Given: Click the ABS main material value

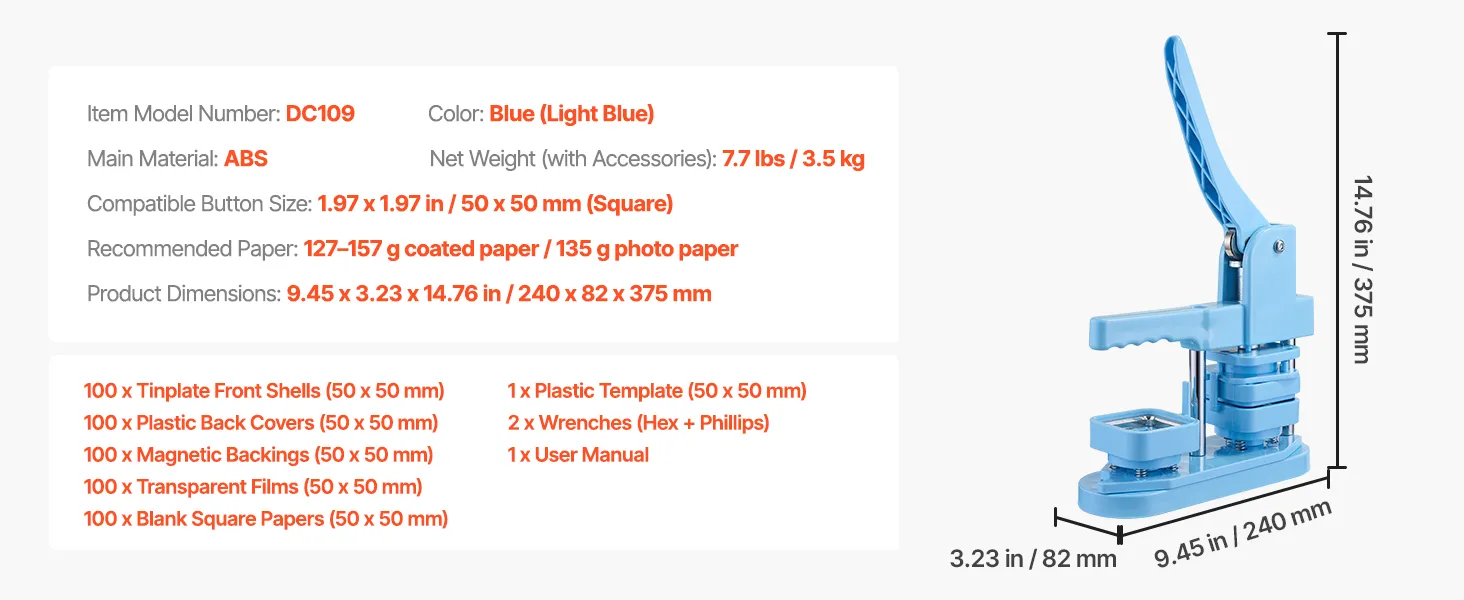Looking at the screenshot, I should pyautogui.click(x=246, y=159).
